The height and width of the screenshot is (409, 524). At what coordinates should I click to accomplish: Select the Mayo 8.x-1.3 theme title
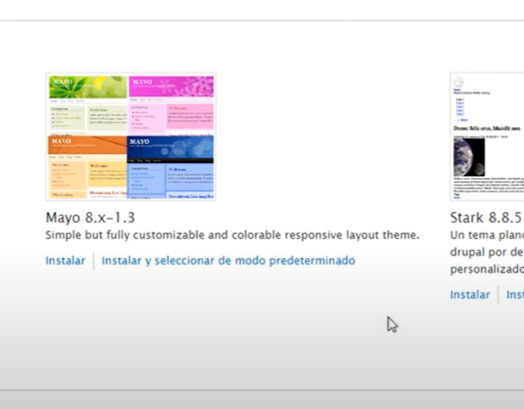tap(90, 218)
